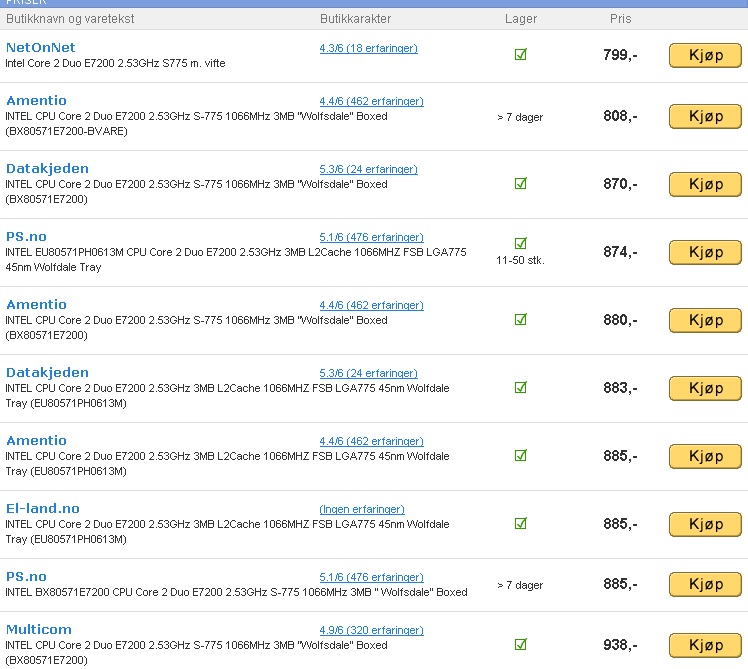Click in-stock checkmark for Datakjeden 883,-

point(520,387)
